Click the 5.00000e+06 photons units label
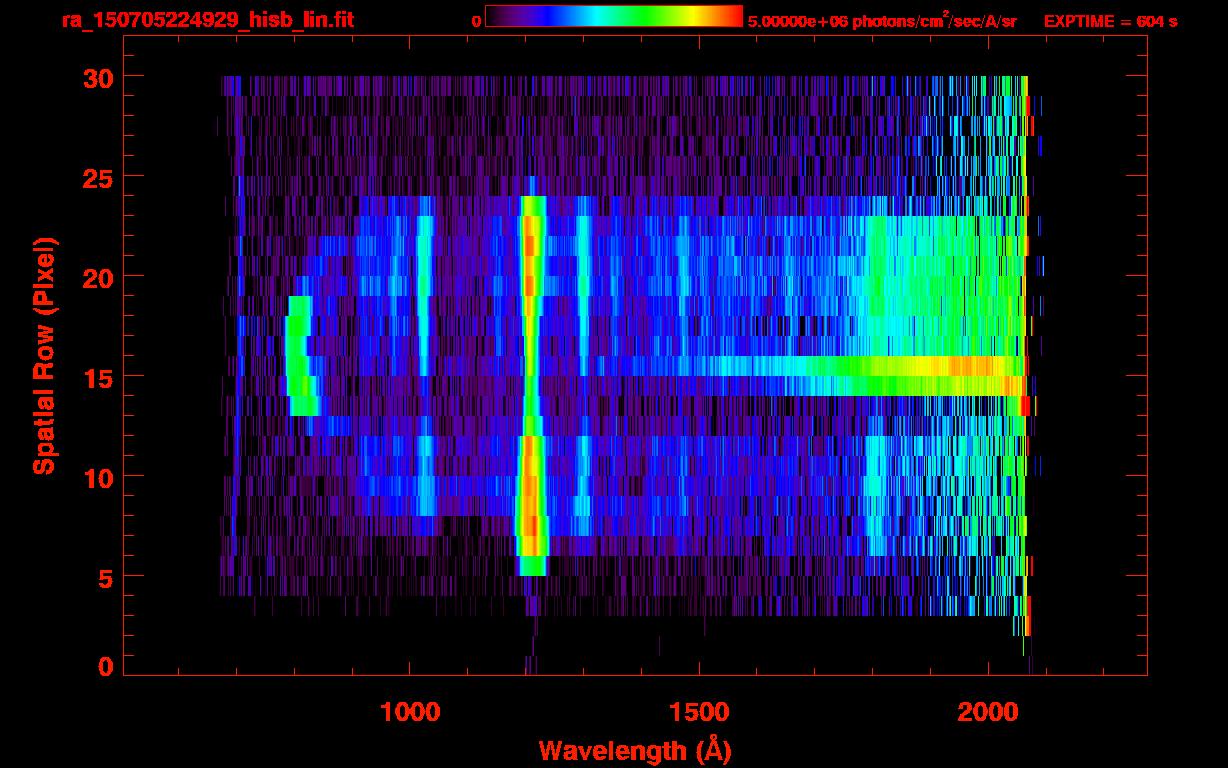 881,21
